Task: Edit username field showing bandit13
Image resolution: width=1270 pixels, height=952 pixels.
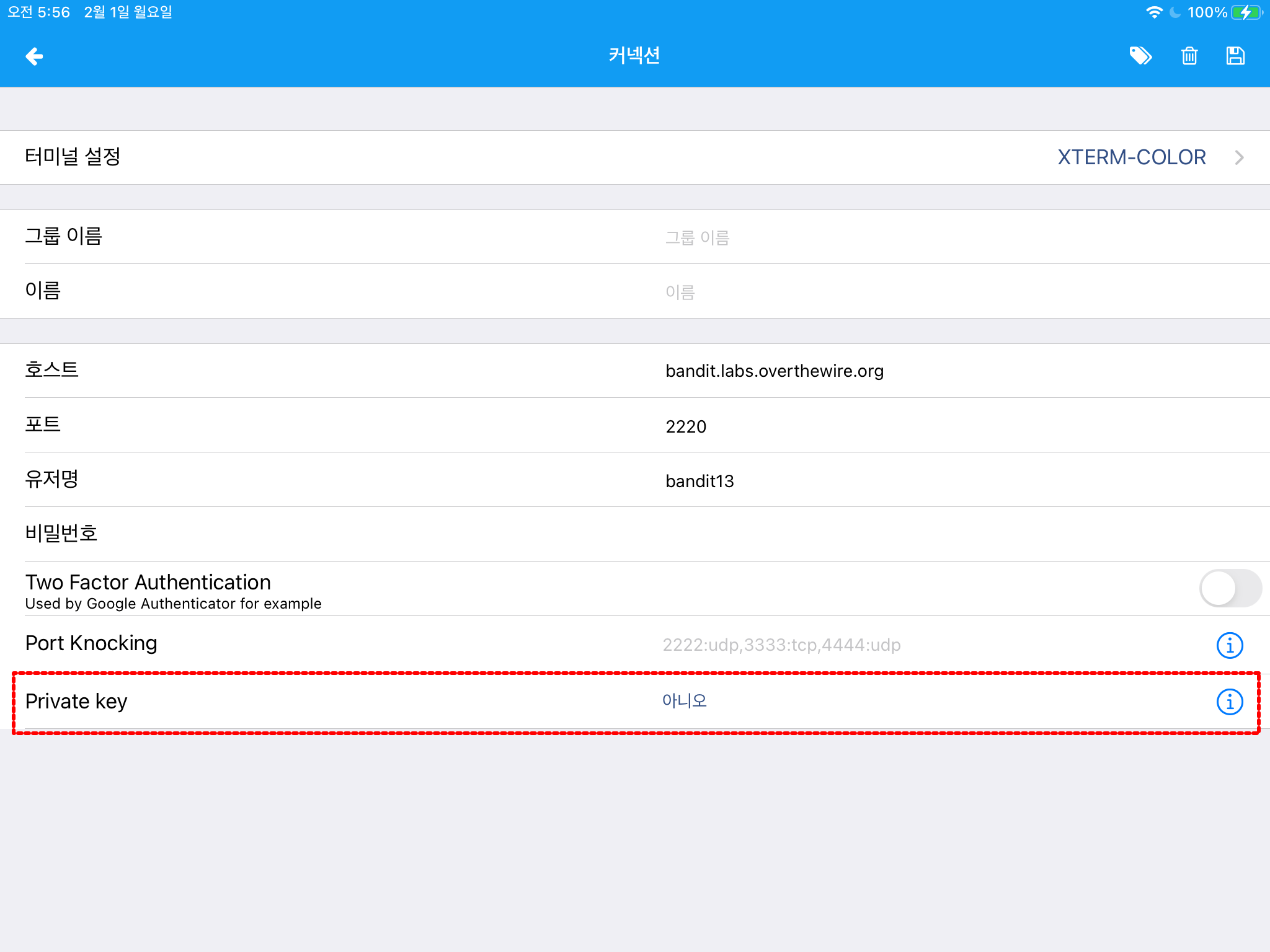Action: pyautogui.click(x=699, y=481)
